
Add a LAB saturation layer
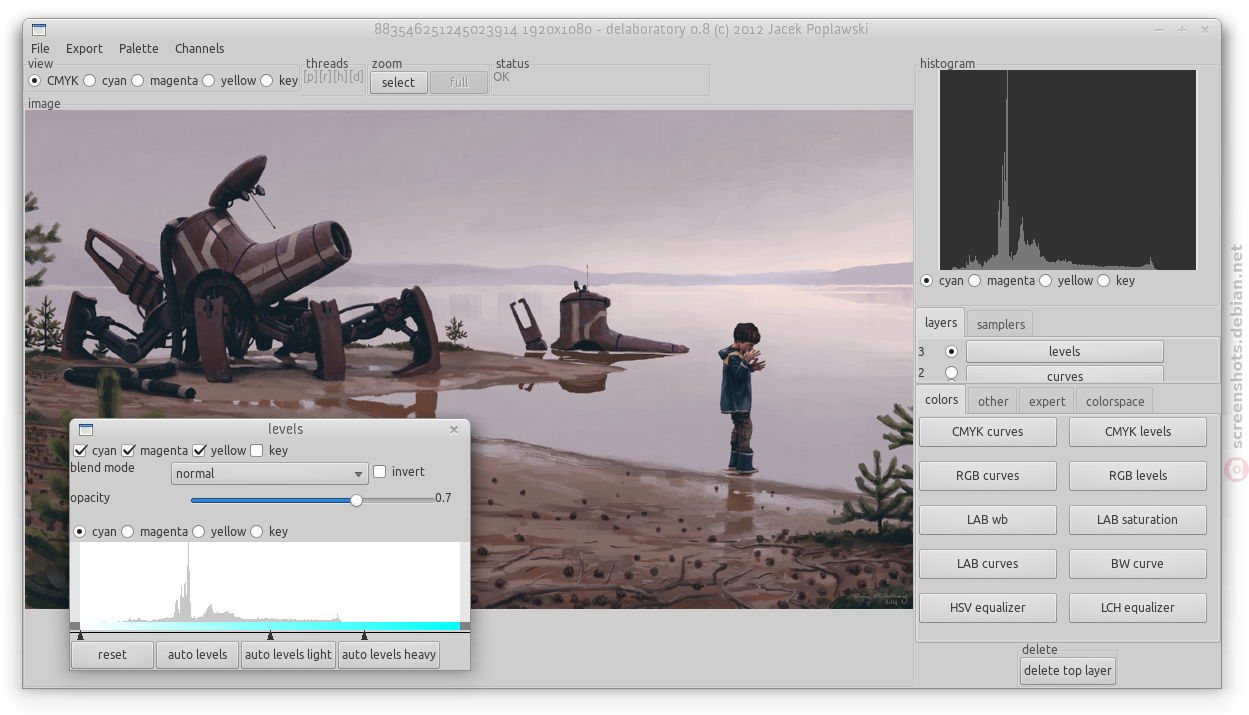(x=1138, y=520)
